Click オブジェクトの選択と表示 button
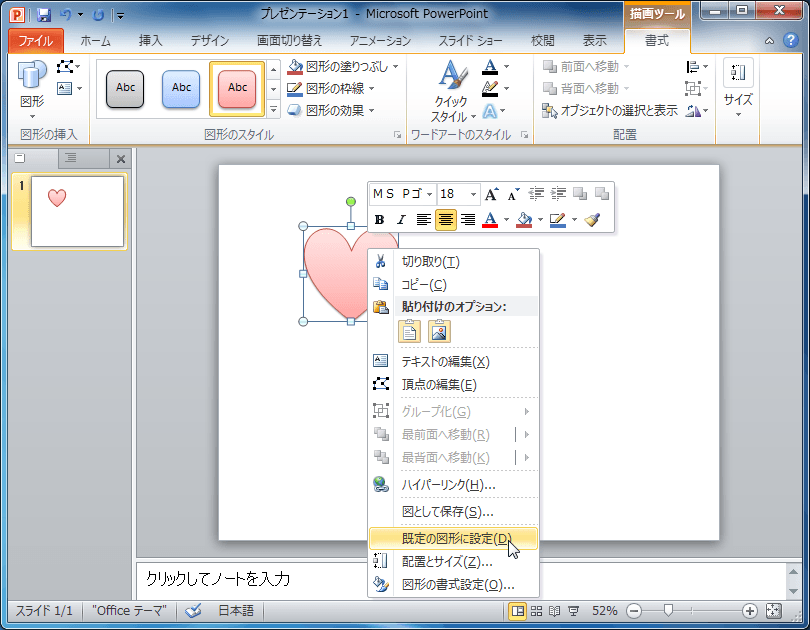The width and height of the screenshot is (810, 630). click(x=610, y=111)
